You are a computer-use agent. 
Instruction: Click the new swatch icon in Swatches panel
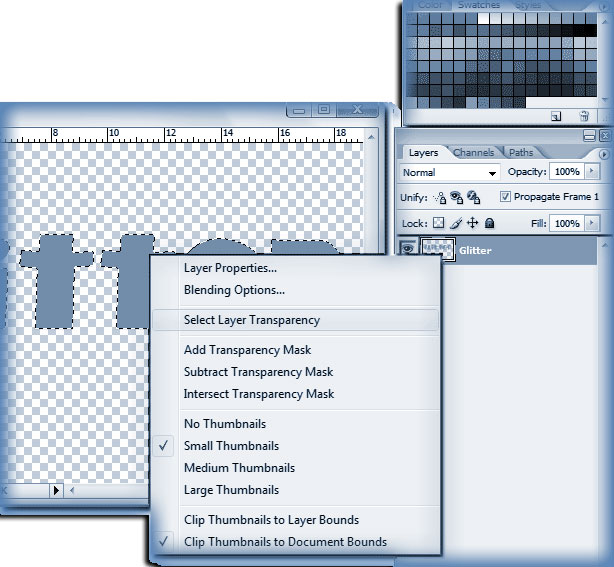(x=556, y=117)
